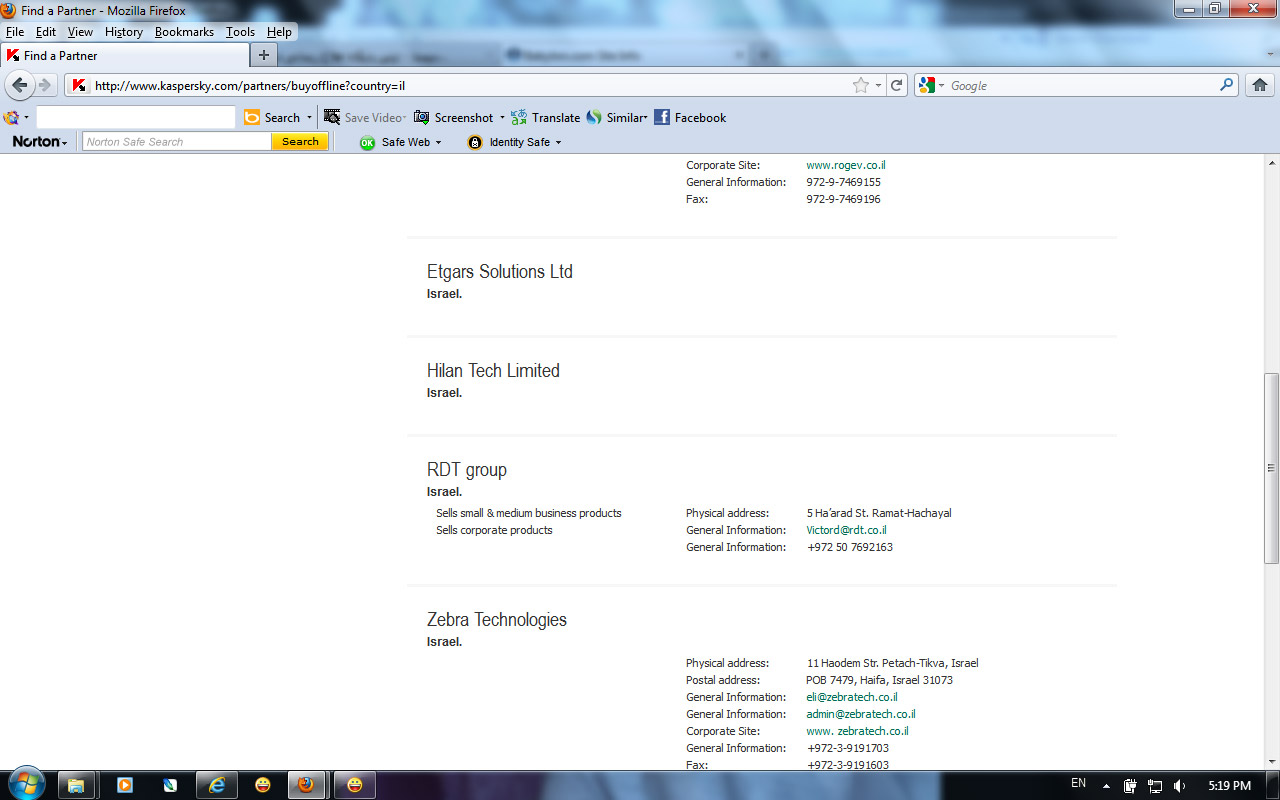Click the Etgars Solutions Ltd heading
This screenshot has width=1280, height=800.
[x=500, y=272]
